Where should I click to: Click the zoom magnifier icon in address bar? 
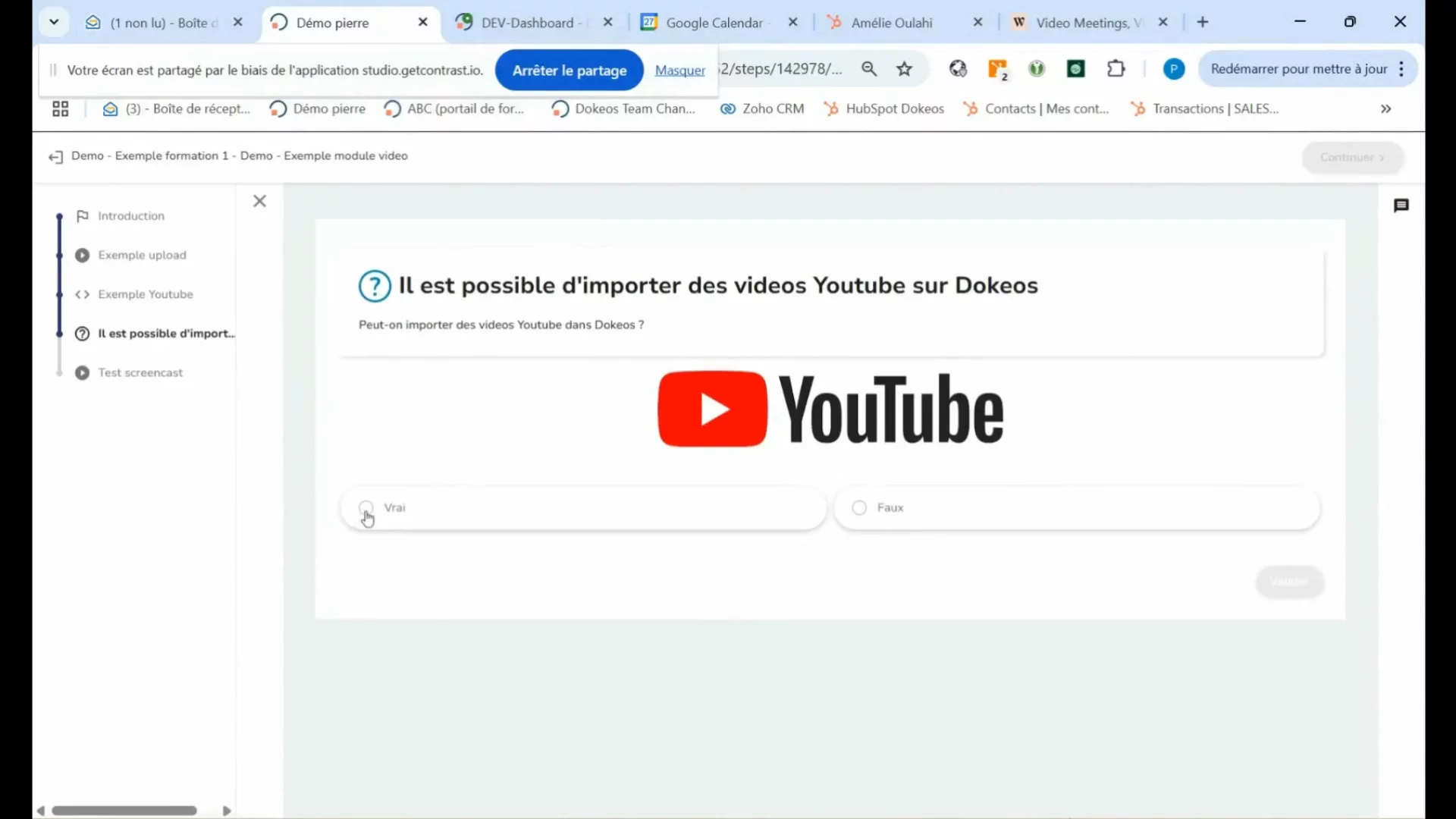869,69
